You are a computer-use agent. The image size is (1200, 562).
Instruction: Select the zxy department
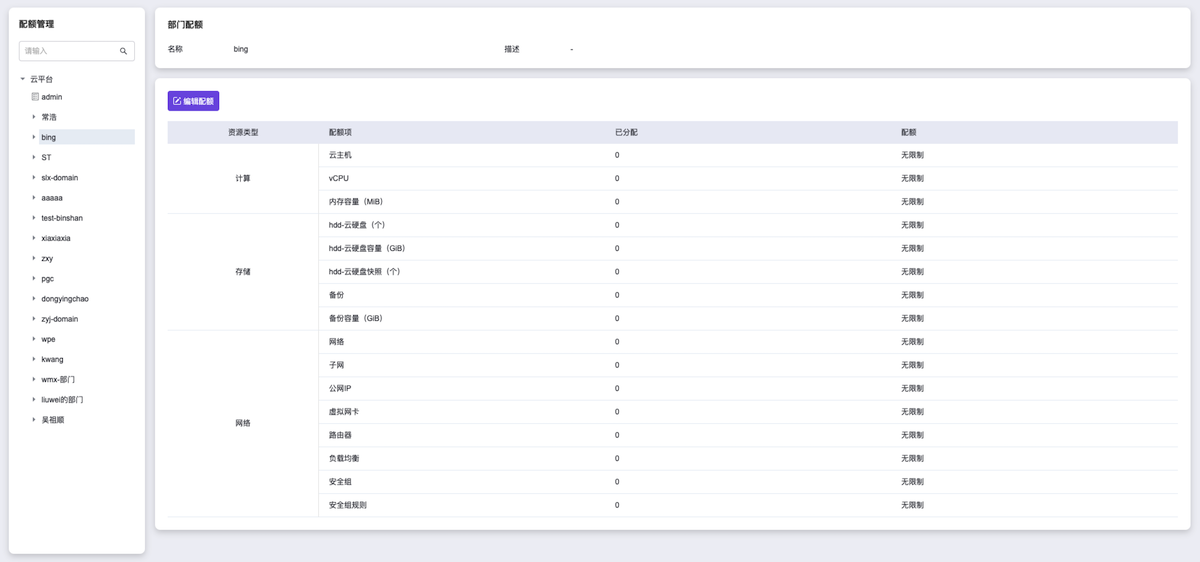click(x=47, y=258)
